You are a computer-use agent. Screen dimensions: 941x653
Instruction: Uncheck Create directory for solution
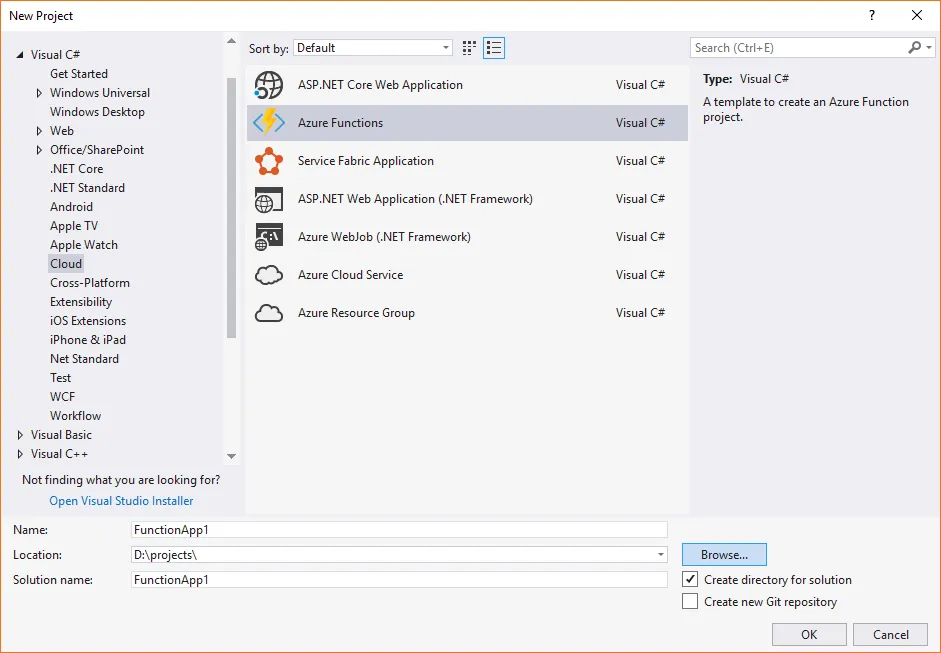click(690, 579)
